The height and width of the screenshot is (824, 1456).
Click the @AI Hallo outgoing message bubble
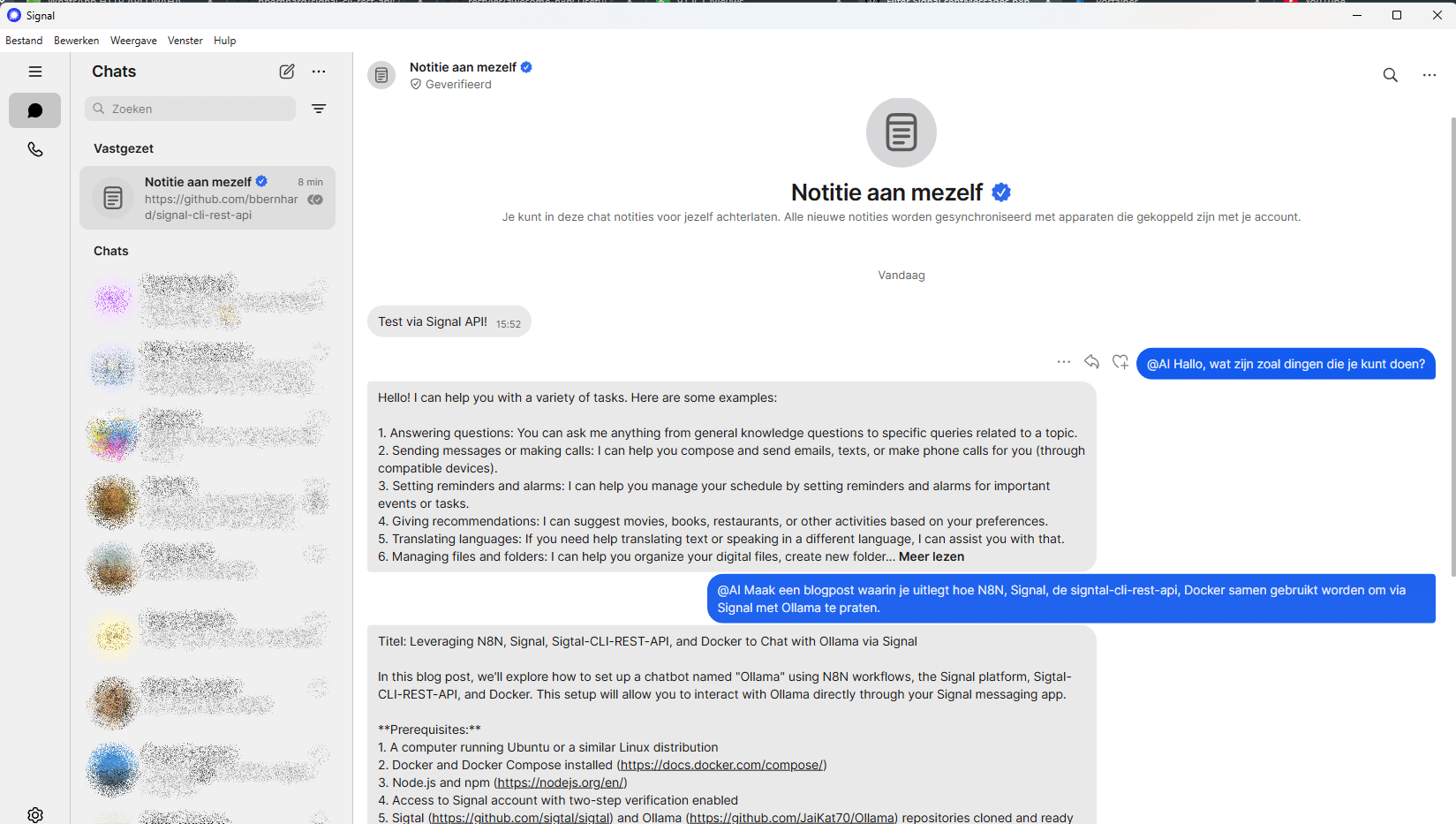pos(1286,364)
